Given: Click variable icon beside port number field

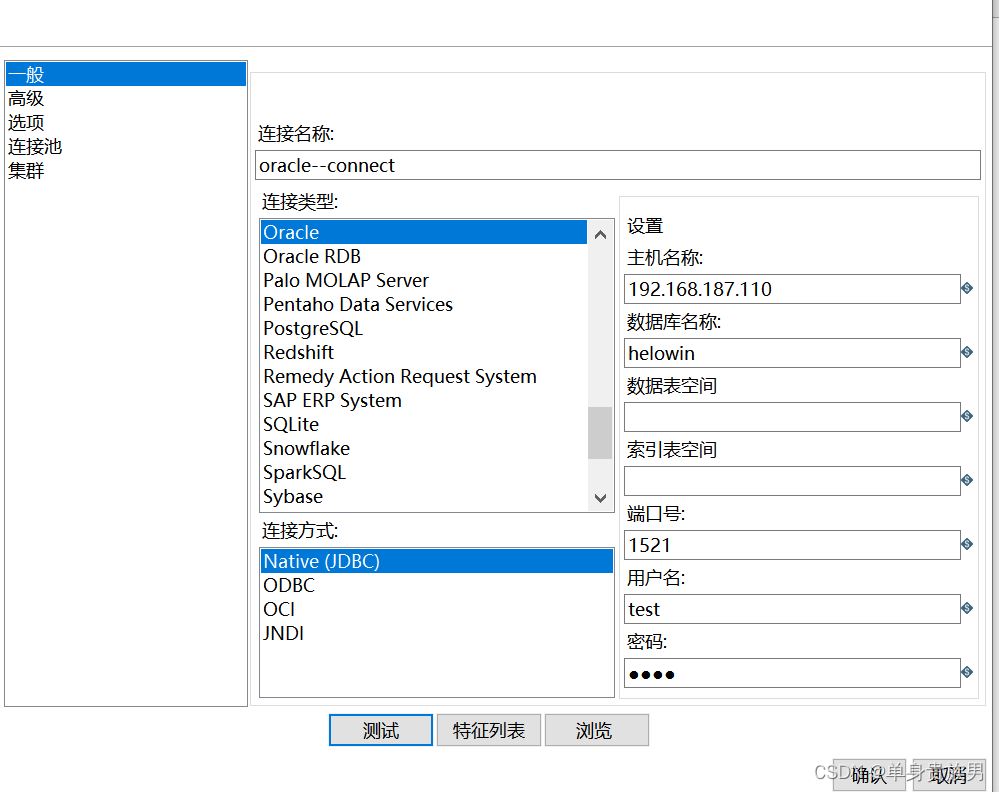Looking at the screenshot, I should pos(967,544).
